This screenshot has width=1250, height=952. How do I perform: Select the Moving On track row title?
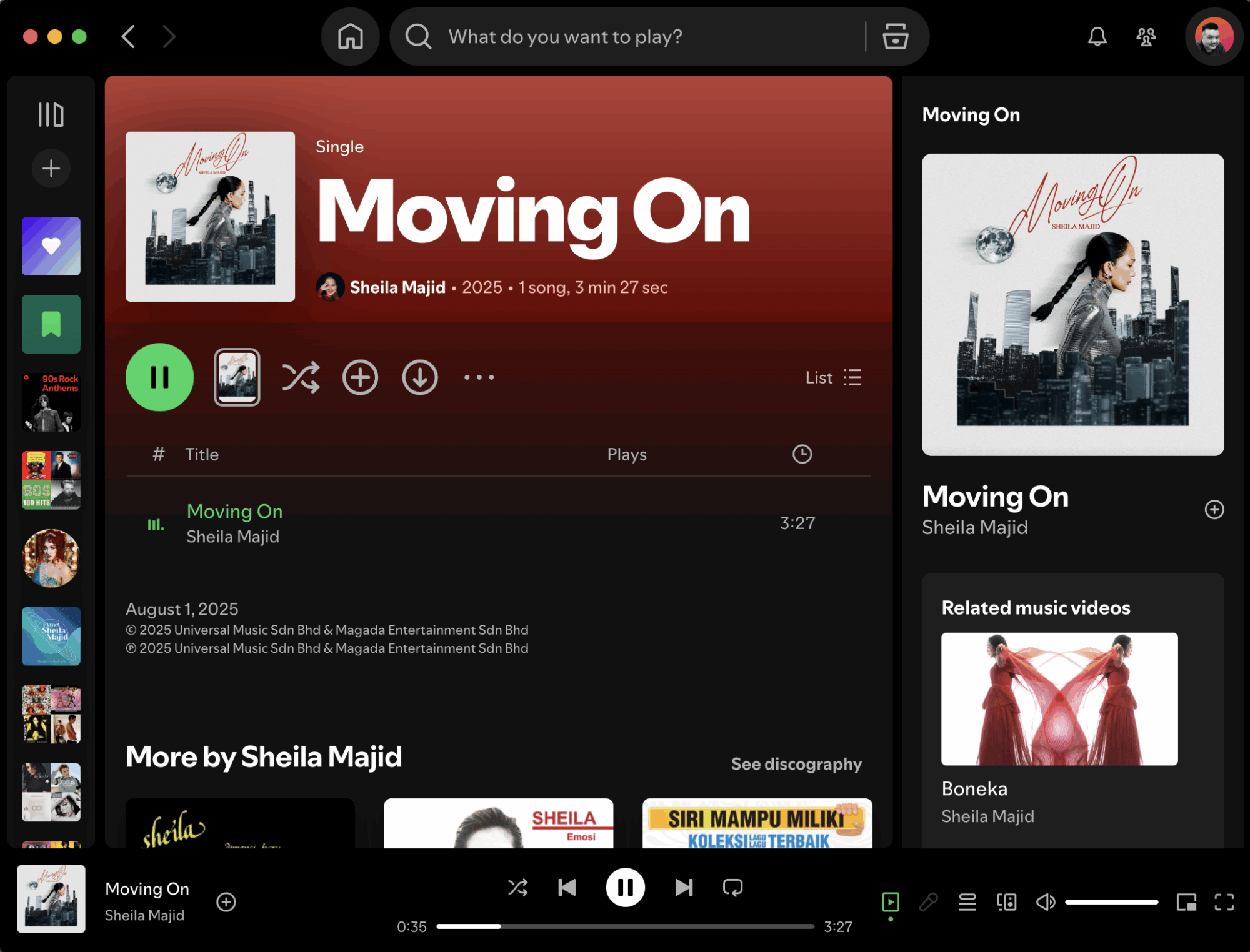(234, 512)
